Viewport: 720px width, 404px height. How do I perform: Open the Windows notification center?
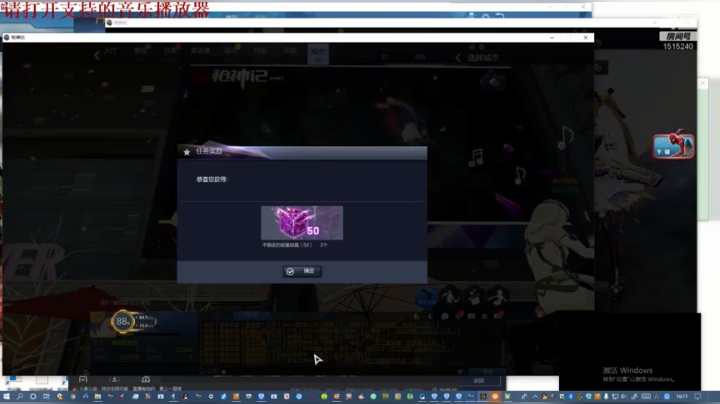(698, 396)
